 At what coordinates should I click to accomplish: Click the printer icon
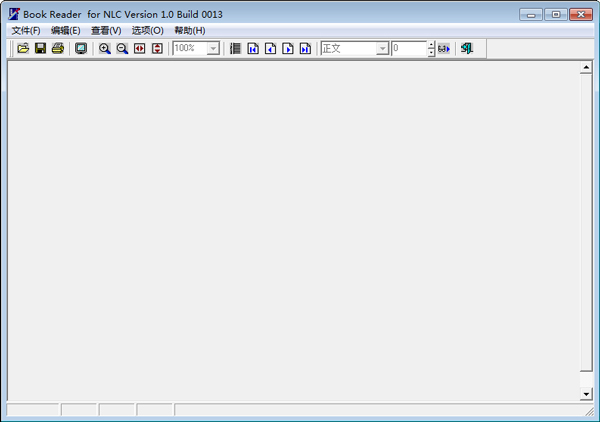58,48
